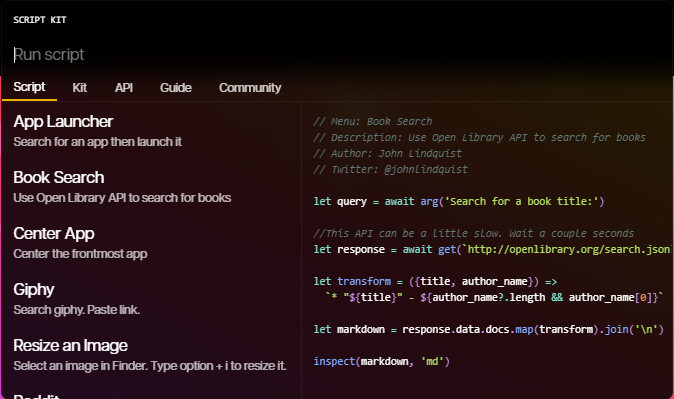
Task: Click the 'Search giphy. Paste link.' description
Action: coord(77,310)
